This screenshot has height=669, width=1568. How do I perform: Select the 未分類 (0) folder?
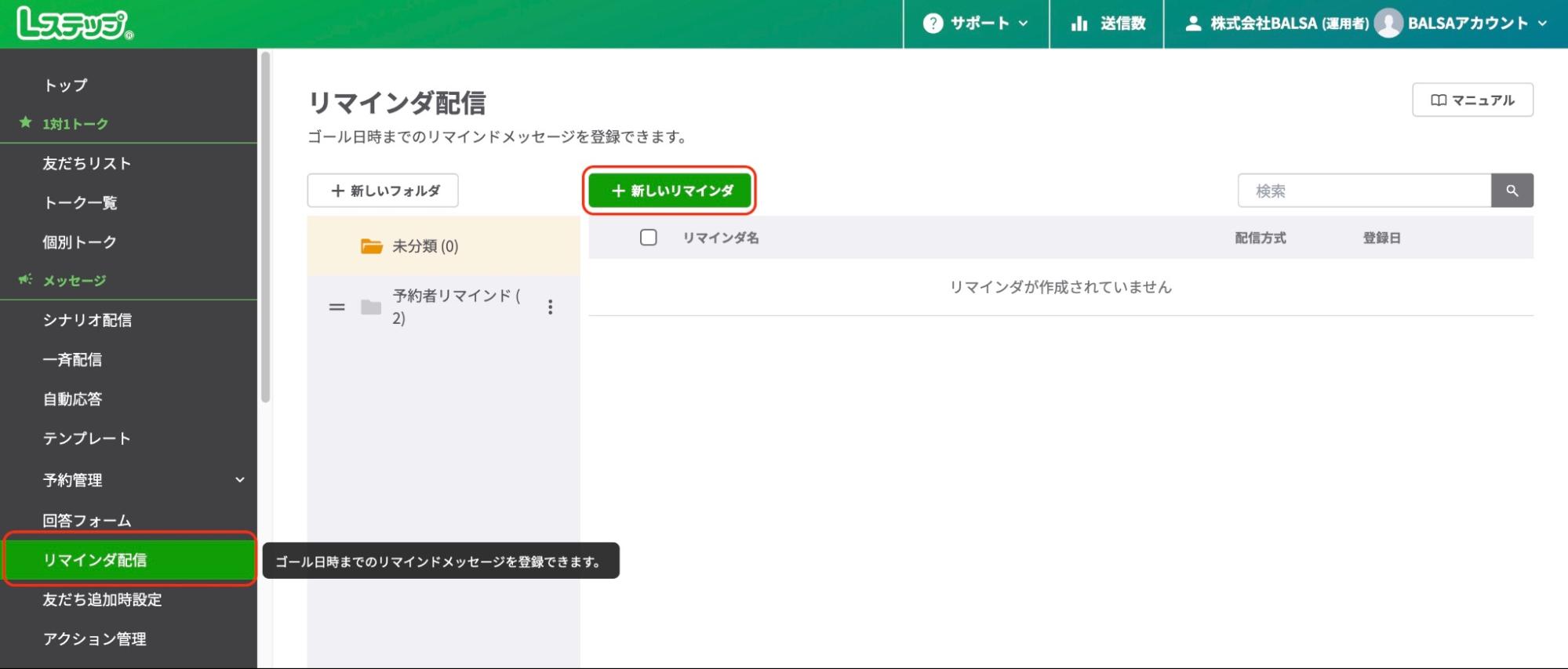point(443,246)
